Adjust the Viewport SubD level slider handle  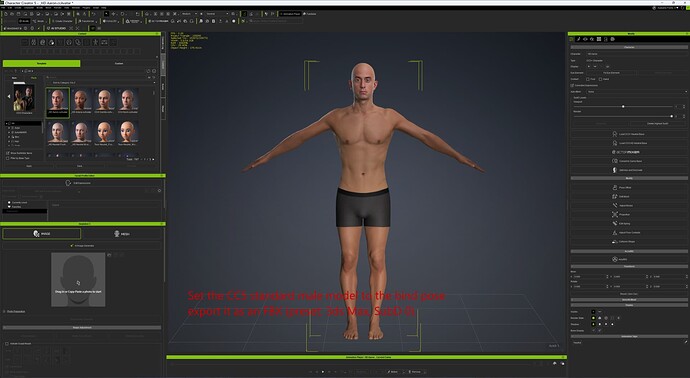623,106
